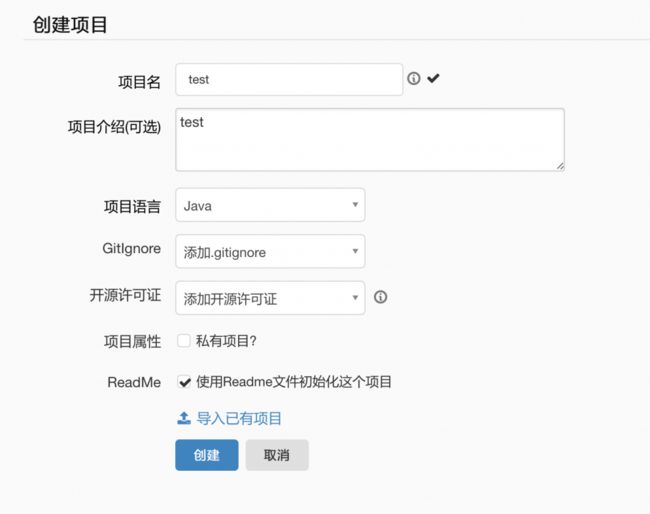Click into the 项目介绍 description textarea
The height and width of the screenshot is (514, 650).
370,140
